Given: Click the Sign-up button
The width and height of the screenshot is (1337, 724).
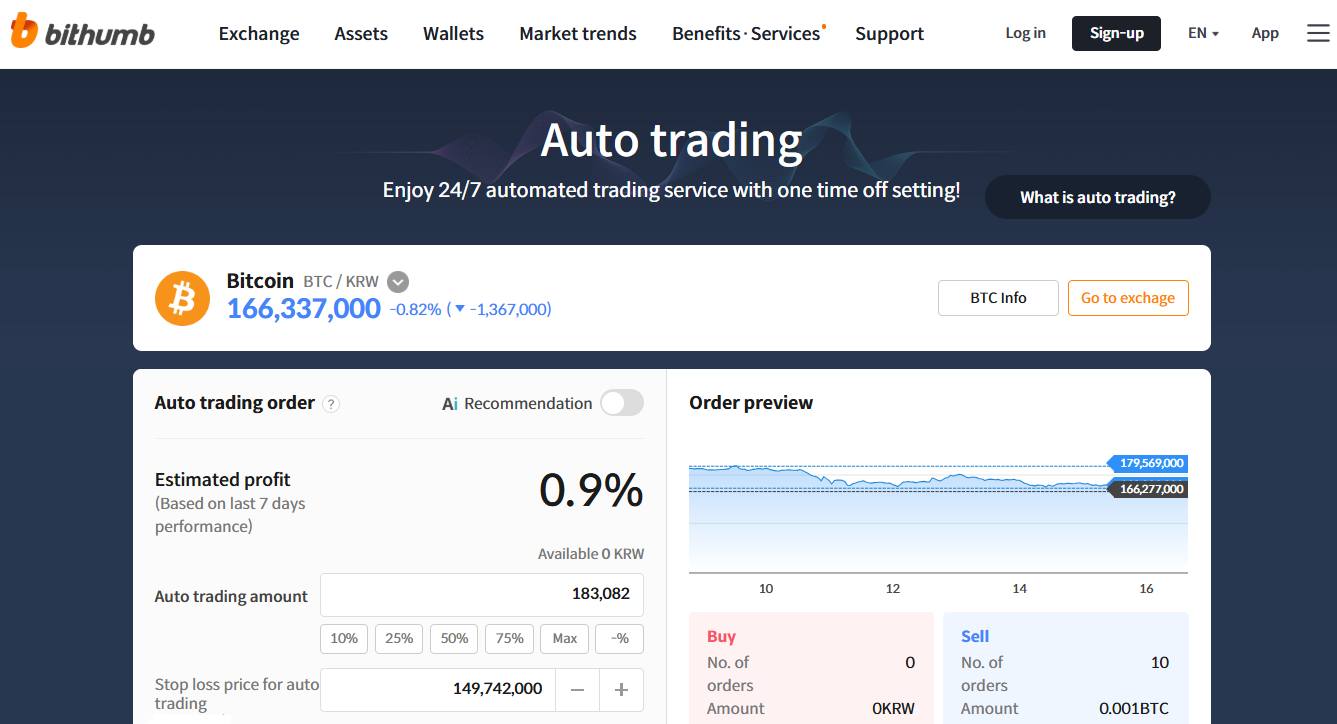Looking at the screenshot, I should tap(1116, 33).
